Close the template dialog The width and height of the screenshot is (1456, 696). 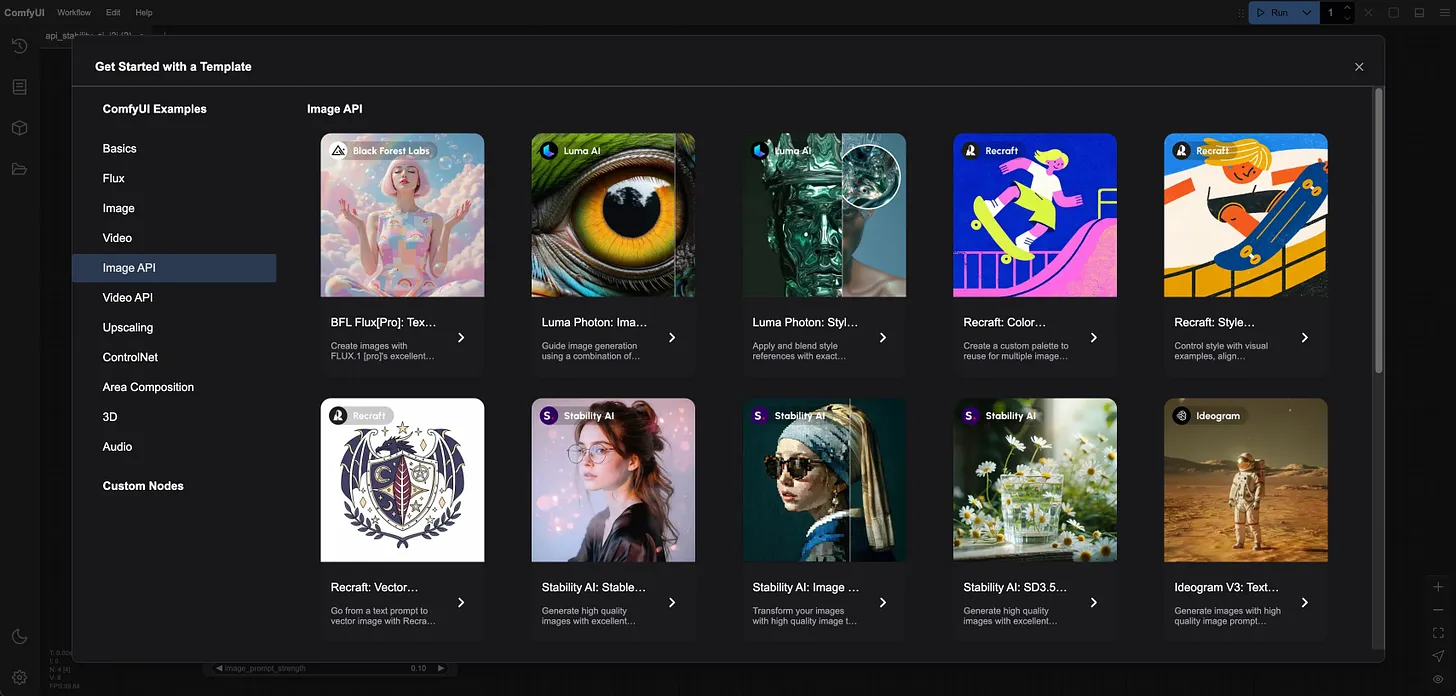coord(1359,67)
